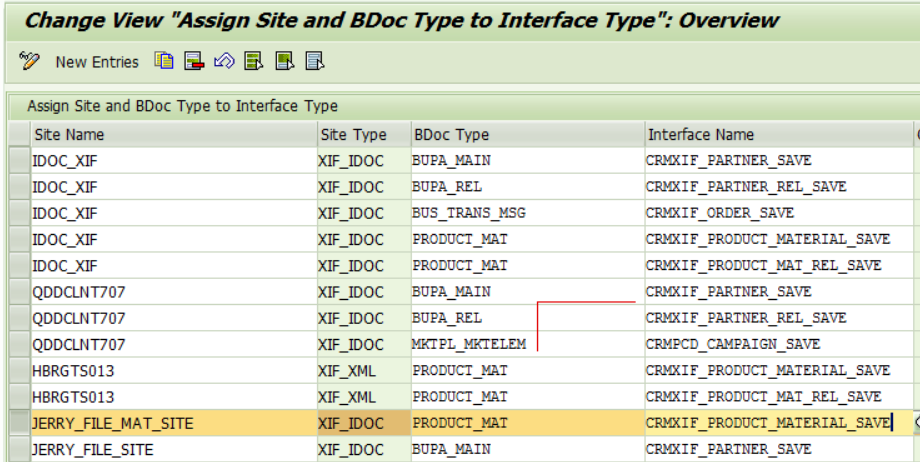This screenshot has width=920, height=462.
Task: Select row marker for JERRY_FILE_MAT_SITE row
Action: pyautogui.click(x=19, y=423)
